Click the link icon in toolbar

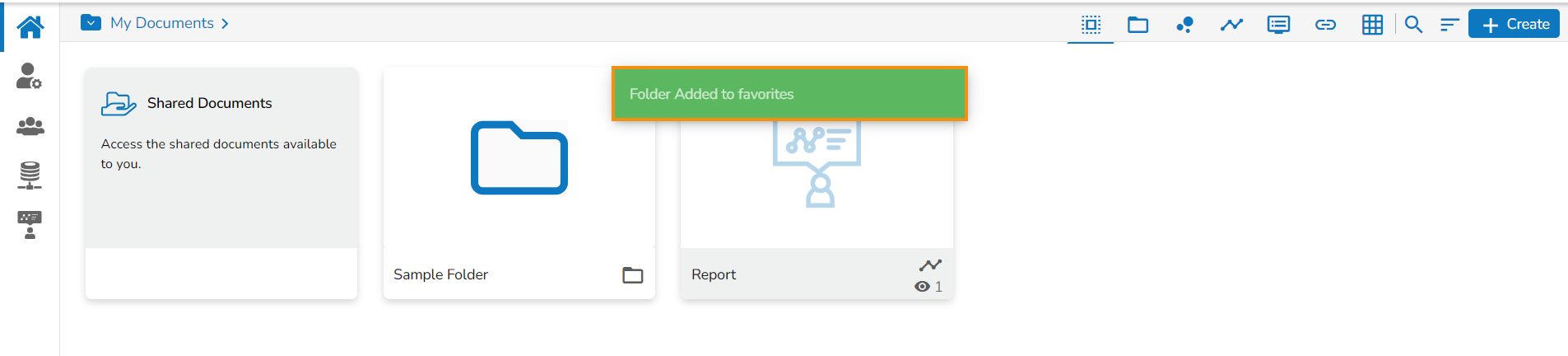[x=1325, y=25]
